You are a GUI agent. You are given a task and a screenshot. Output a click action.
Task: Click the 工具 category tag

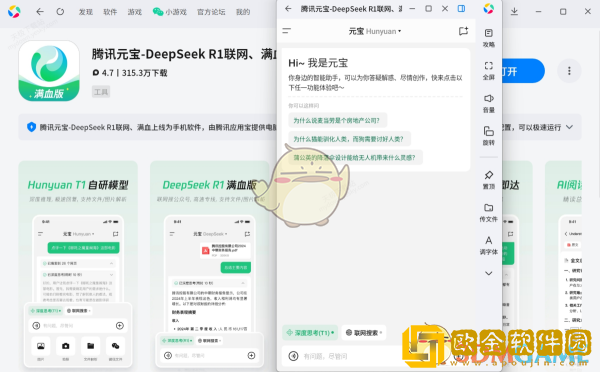(101, 92)
